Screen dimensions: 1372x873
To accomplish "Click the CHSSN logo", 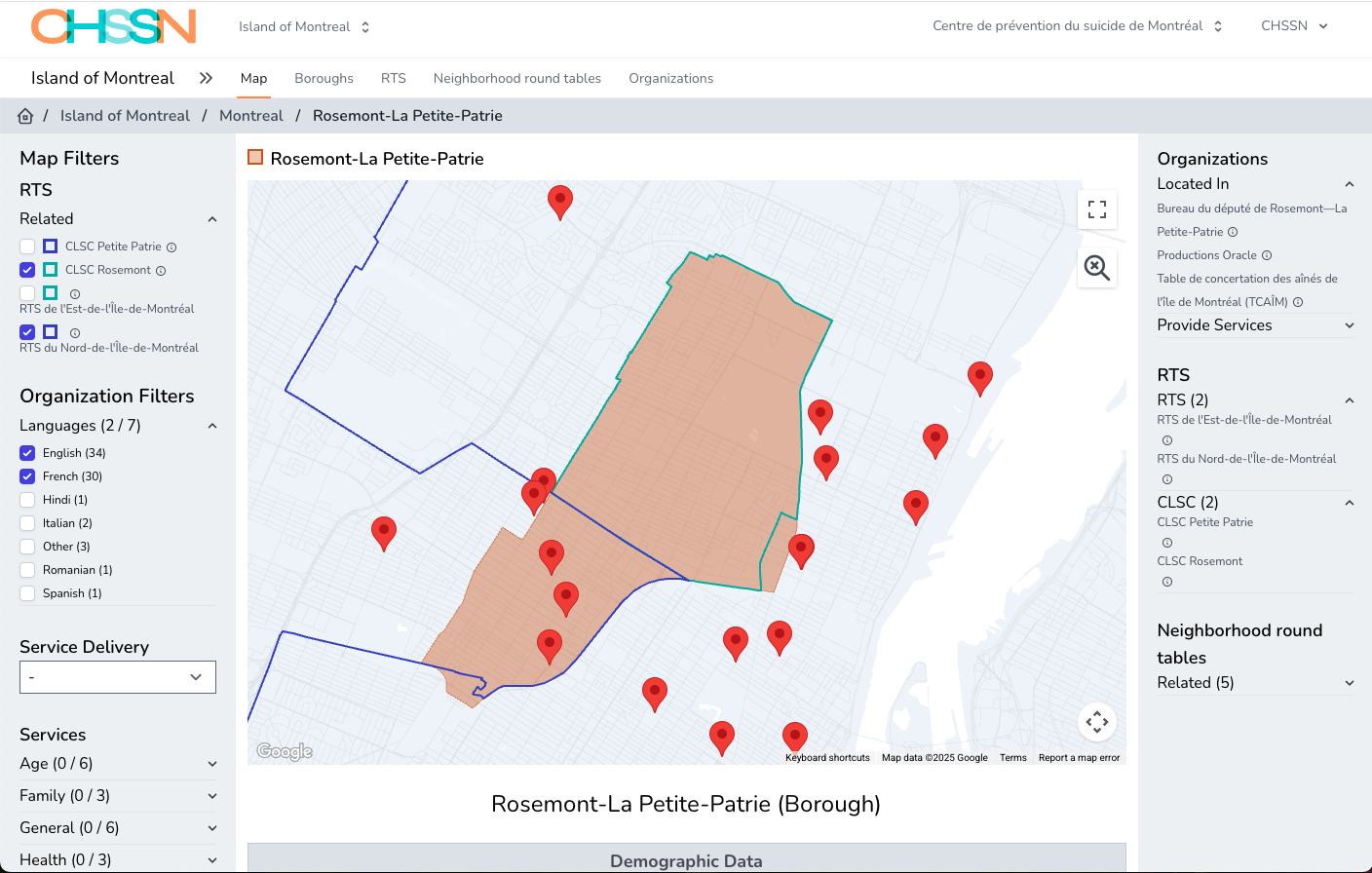I will coord(114,27).
